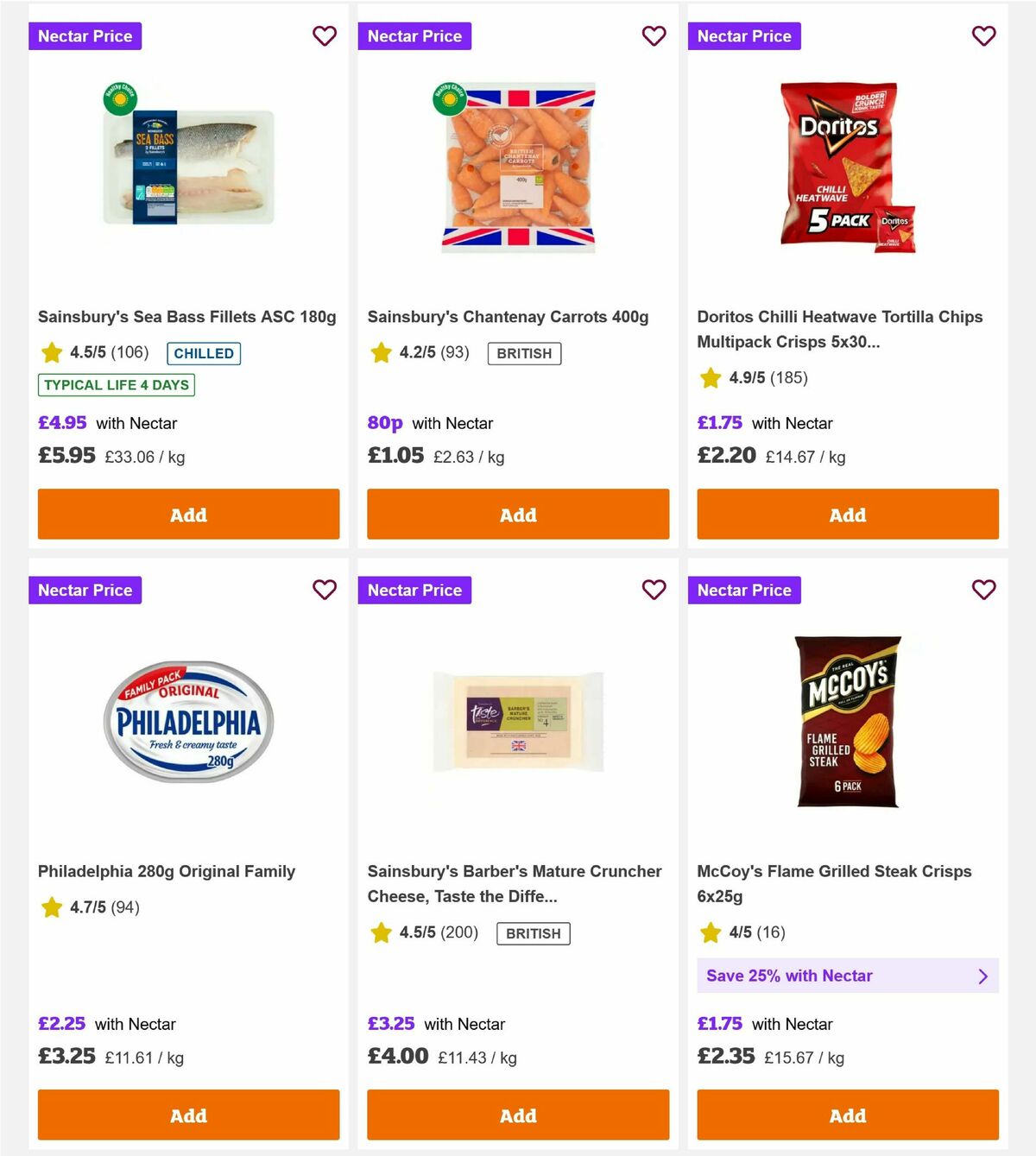Click the heart icon on Doritos Chilli Heatwave
The height and width of the screenshot is (1156, 1036).
tap(983, 36)
